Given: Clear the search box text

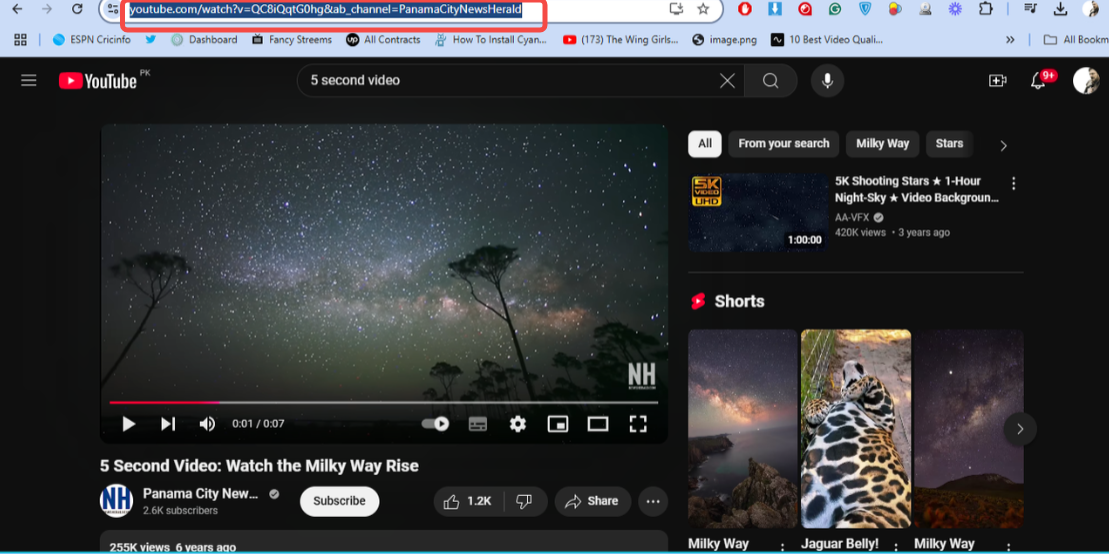Looking at the screenshot, I should (x=727, y=81).
